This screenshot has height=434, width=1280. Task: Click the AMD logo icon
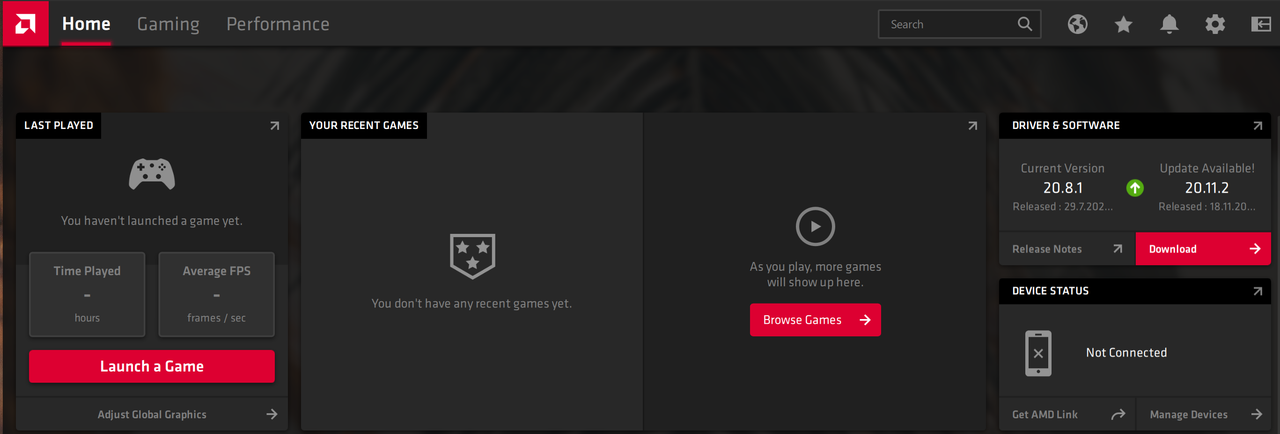(24, 23)
